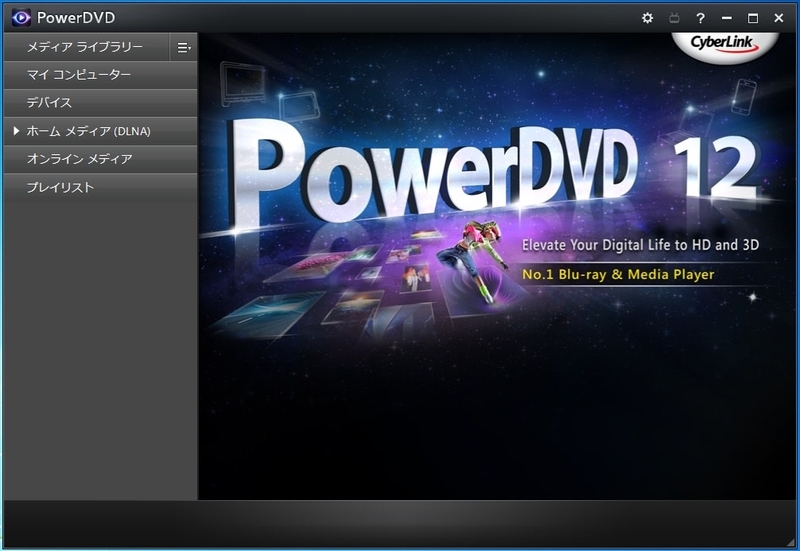The width and height of the screenshot is (800, 551).
Task: Select デバイス in sidebar
Action: coord(101,103)
